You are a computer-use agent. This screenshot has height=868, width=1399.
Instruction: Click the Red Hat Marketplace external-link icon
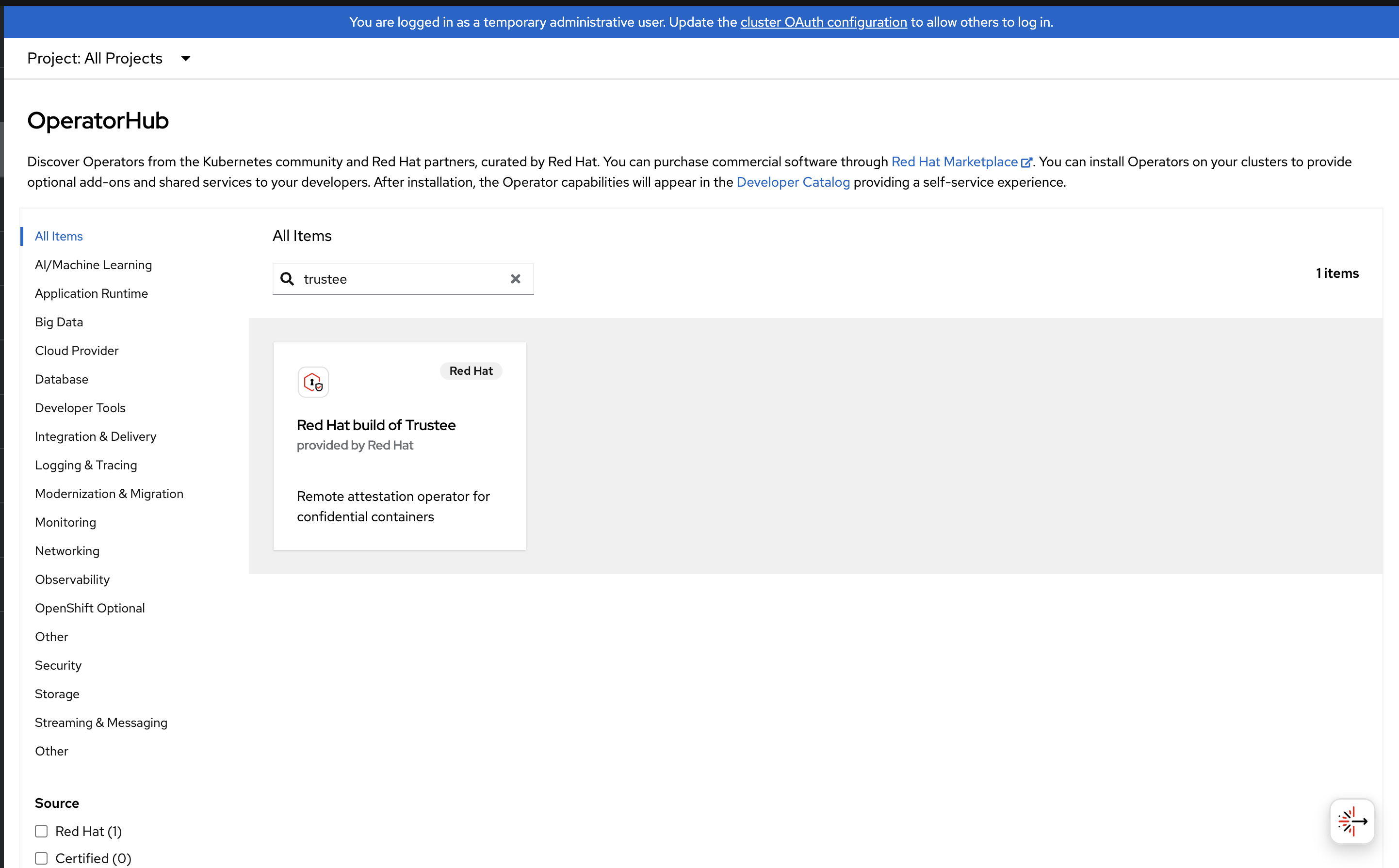(x=1026, y=162)
